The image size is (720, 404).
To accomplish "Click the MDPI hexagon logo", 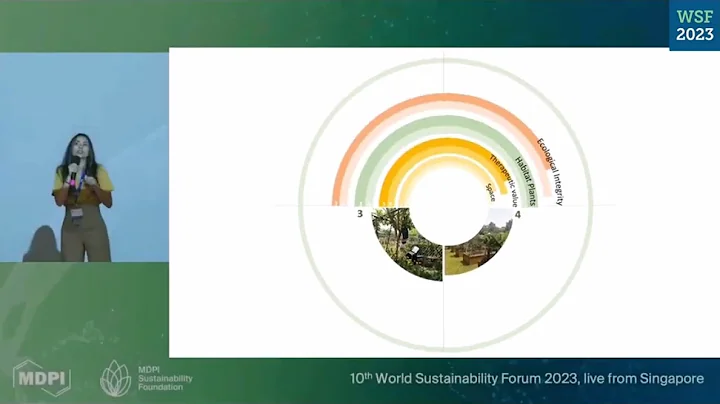I will pyautogui.click(x=42, y=378).
